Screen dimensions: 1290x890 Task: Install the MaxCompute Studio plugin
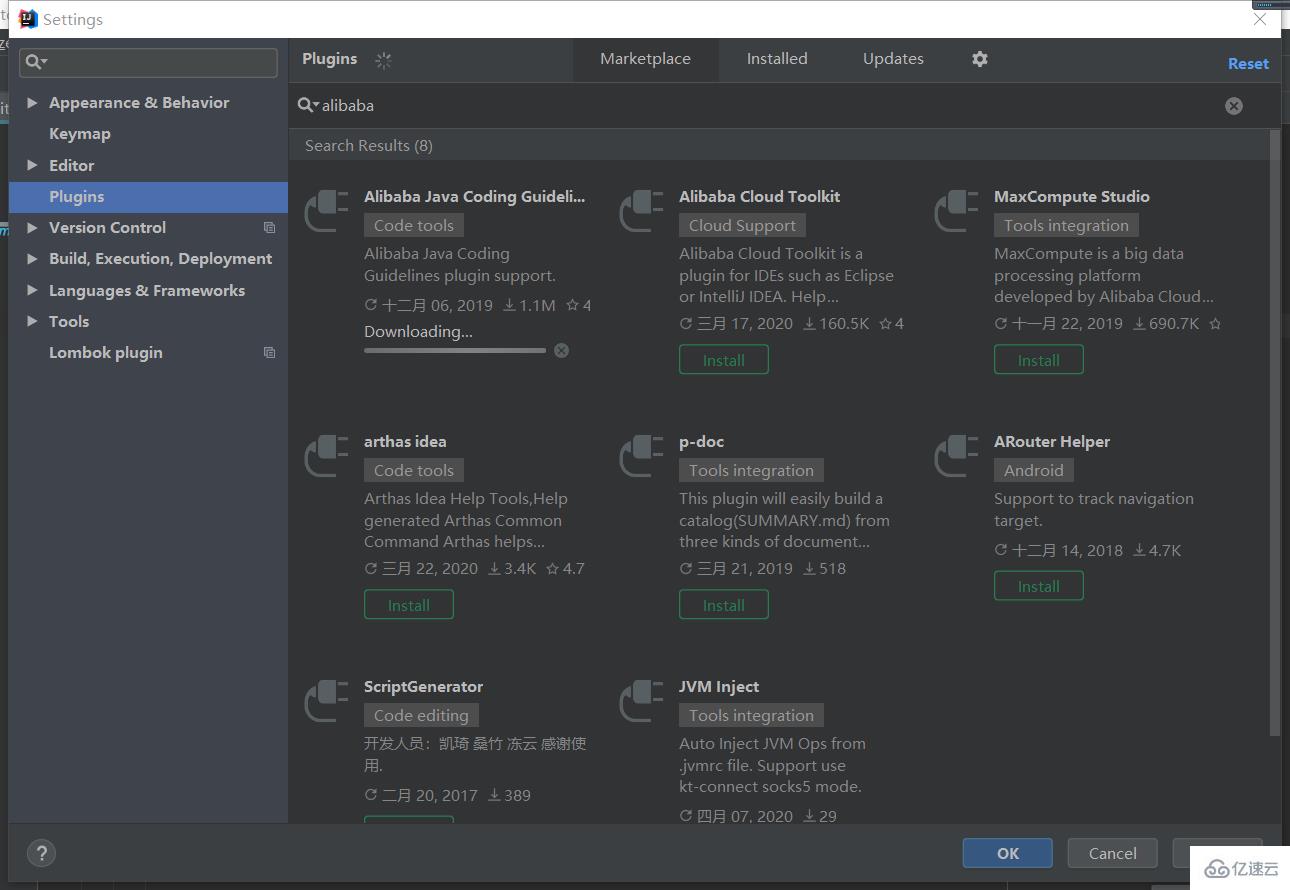point(1039,360)
